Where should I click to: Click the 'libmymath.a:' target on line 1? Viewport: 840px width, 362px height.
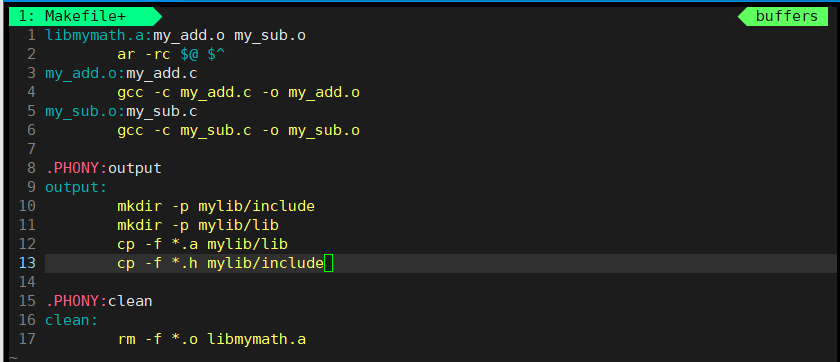[99, 36]
